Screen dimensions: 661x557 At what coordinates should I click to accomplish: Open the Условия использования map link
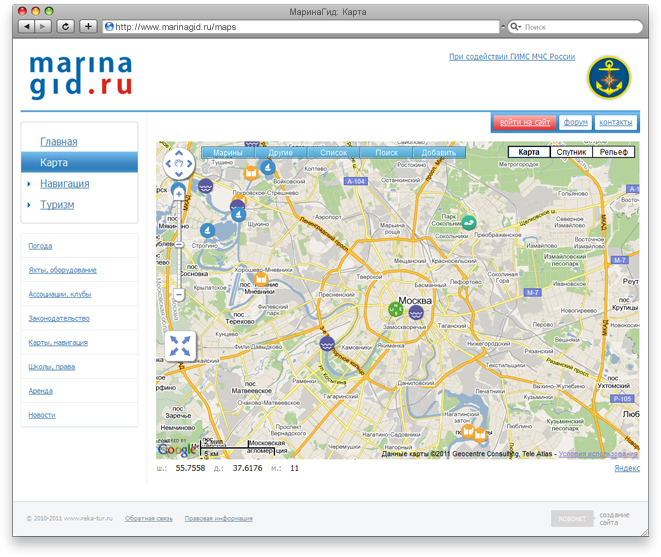click(x=598, y=454)
